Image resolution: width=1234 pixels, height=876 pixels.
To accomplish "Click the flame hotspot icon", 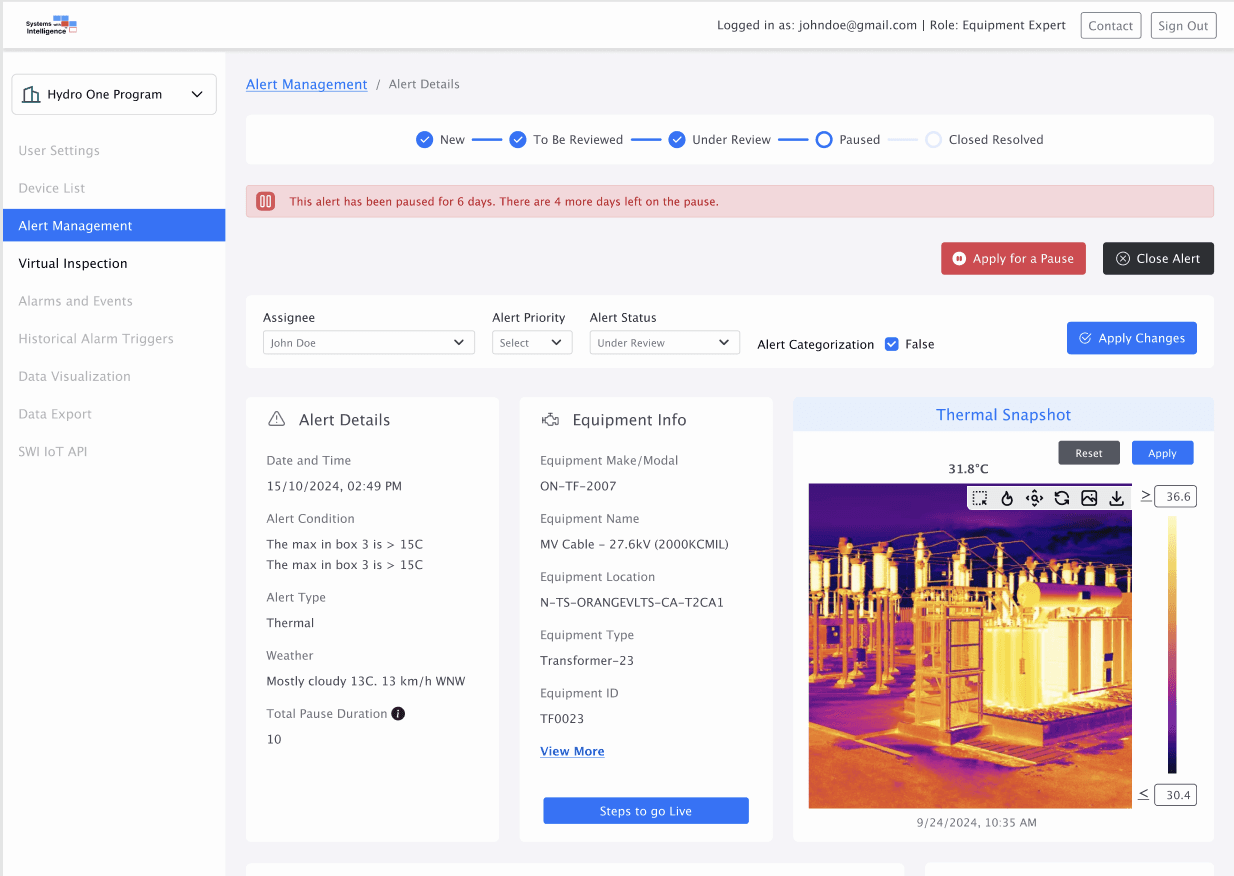I will [1007, 498].
